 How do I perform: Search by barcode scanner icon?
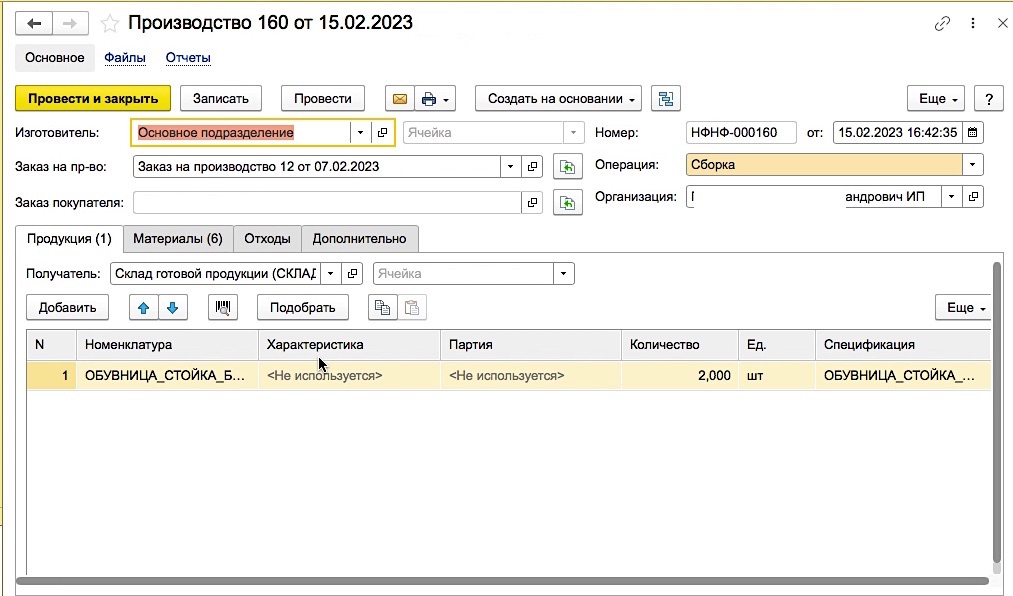click(x=223, y=307)
